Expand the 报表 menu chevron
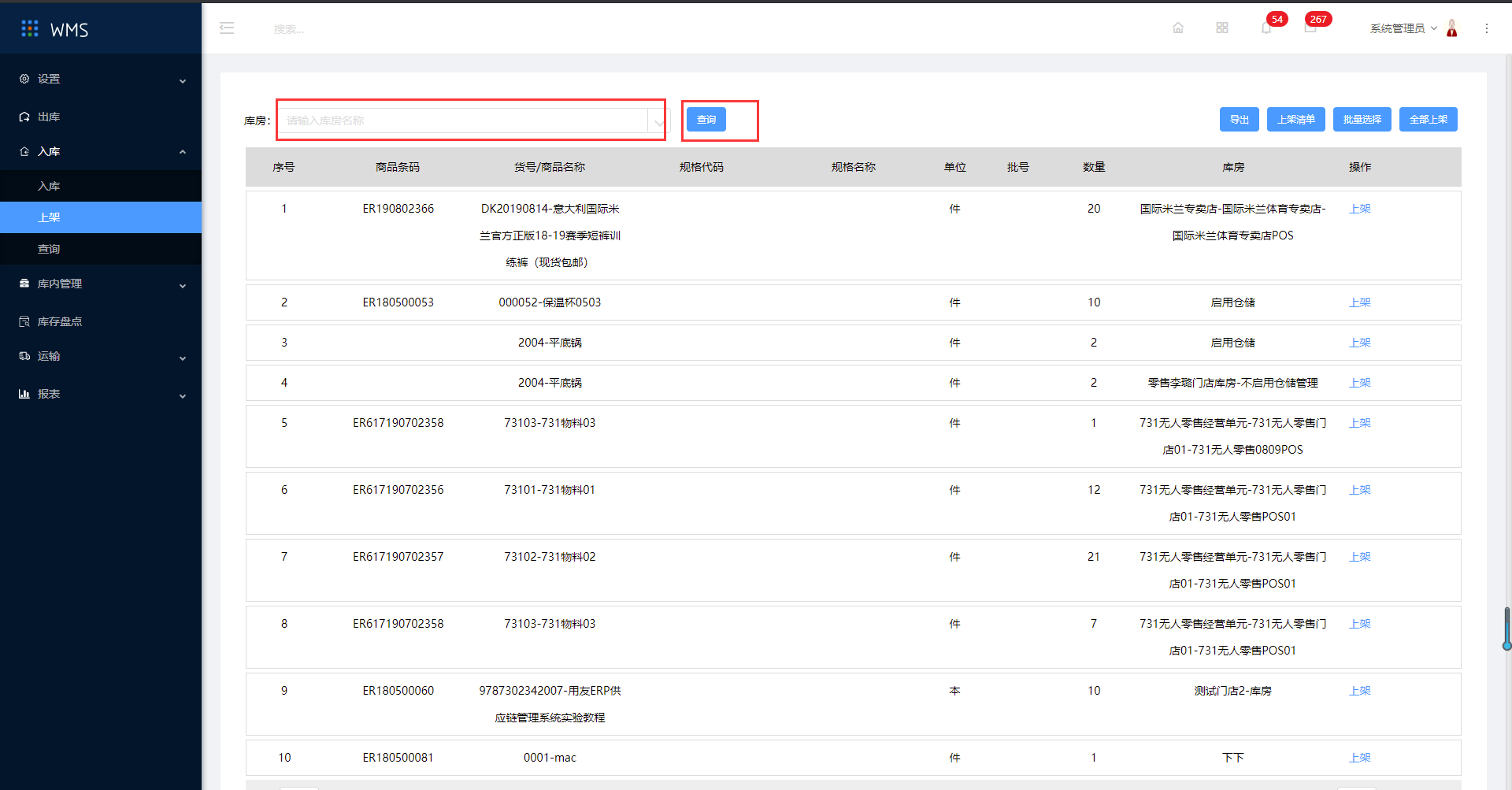This screenshot has width=1512, height=790. (x=183, y=395)
